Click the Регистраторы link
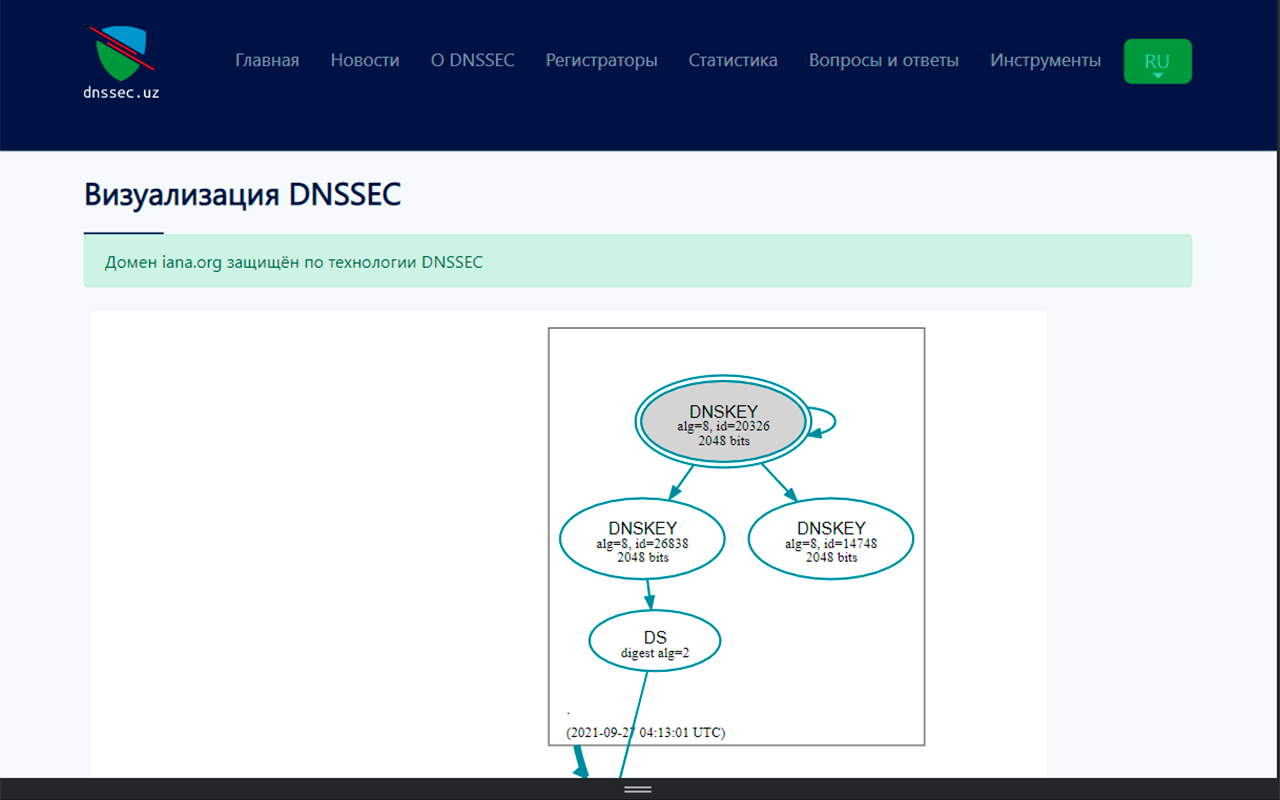Screen dimensions: 1280x800 pyautogui.click(x=601, y=60)
